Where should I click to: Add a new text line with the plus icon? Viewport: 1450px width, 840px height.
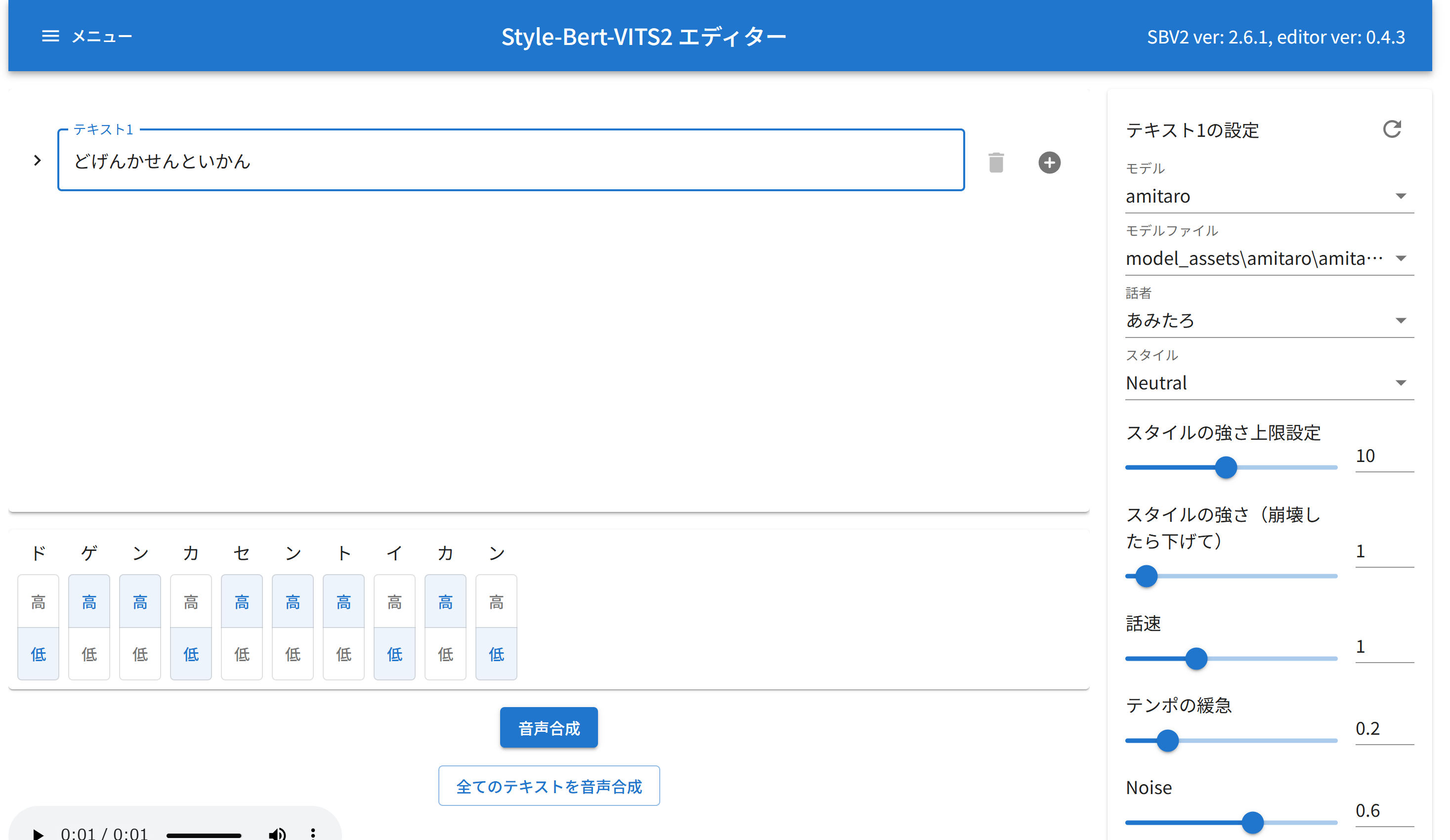coord(1050,162)
